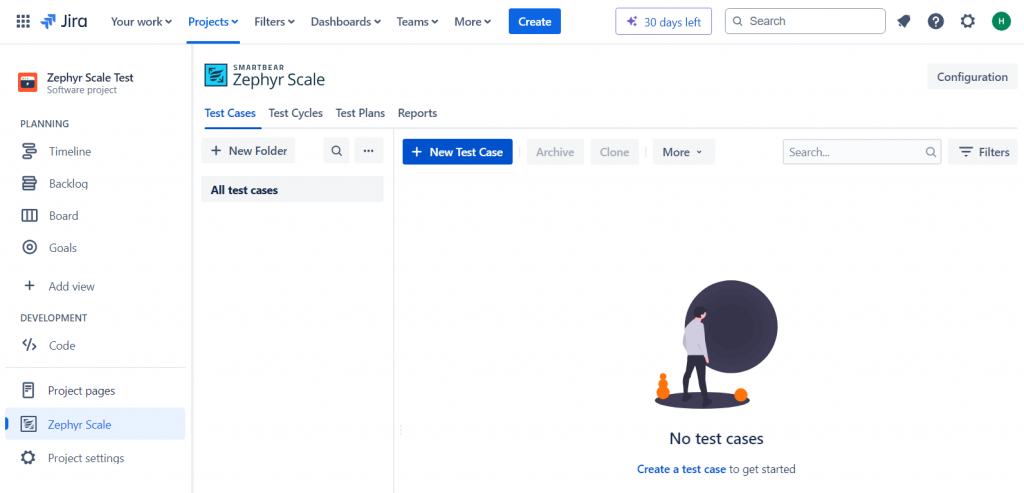The image size is (1024, 493).
Task: Click the magnifier in the test case search
Action: (x=931, y=152)
